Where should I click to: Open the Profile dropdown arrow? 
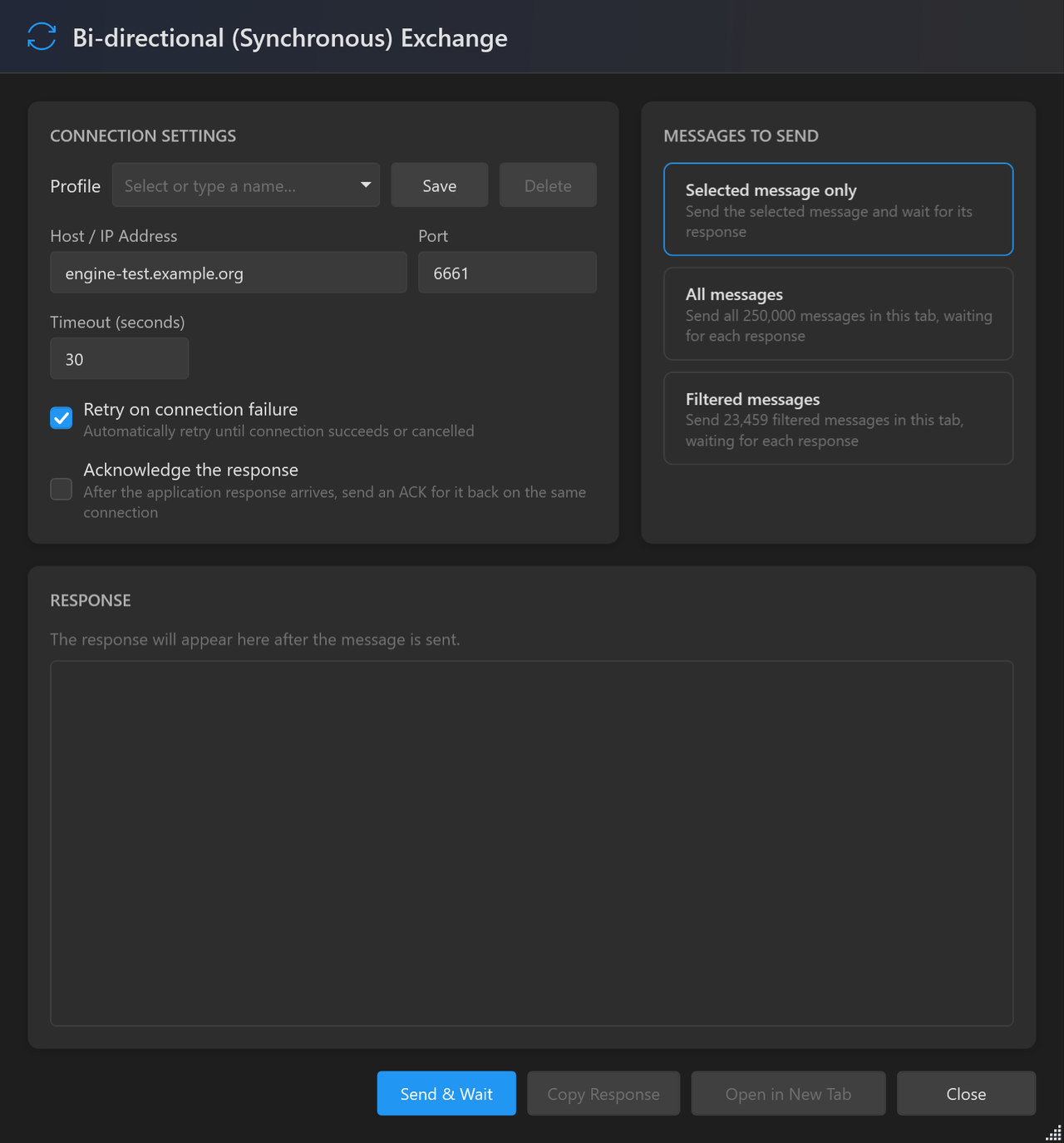[x=366, y=185]
